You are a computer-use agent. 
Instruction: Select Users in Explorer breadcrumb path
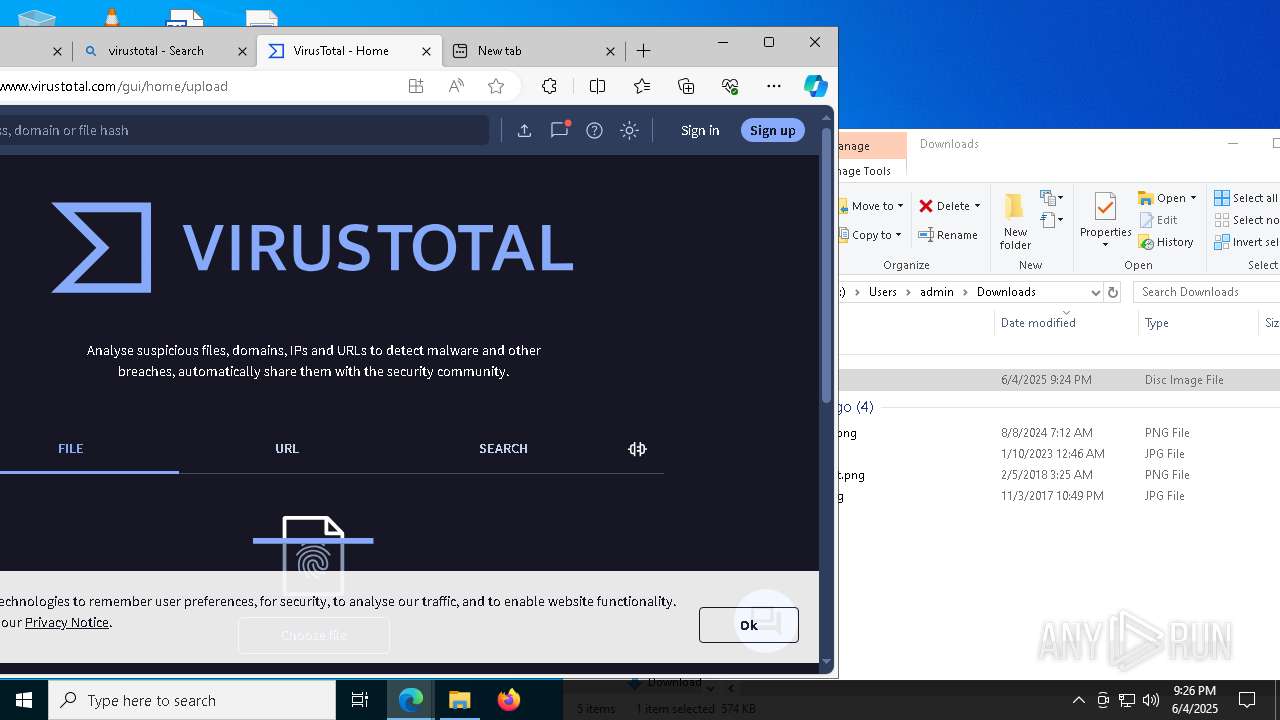click(x=882, y=292)
